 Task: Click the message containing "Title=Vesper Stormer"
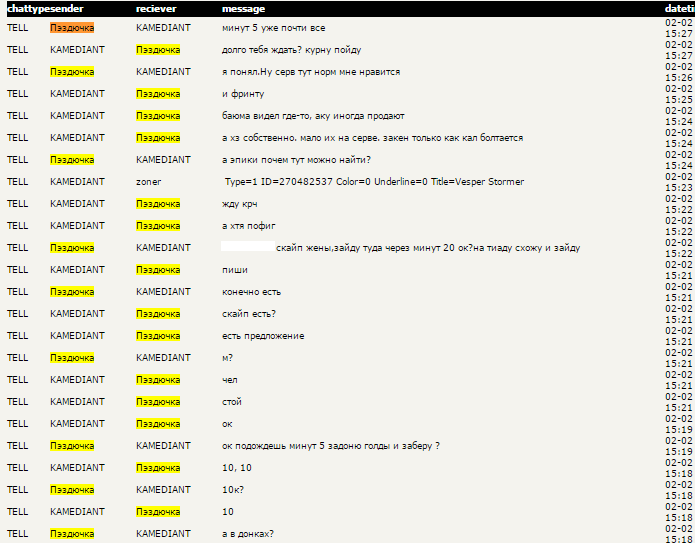(x=374, y=182)
